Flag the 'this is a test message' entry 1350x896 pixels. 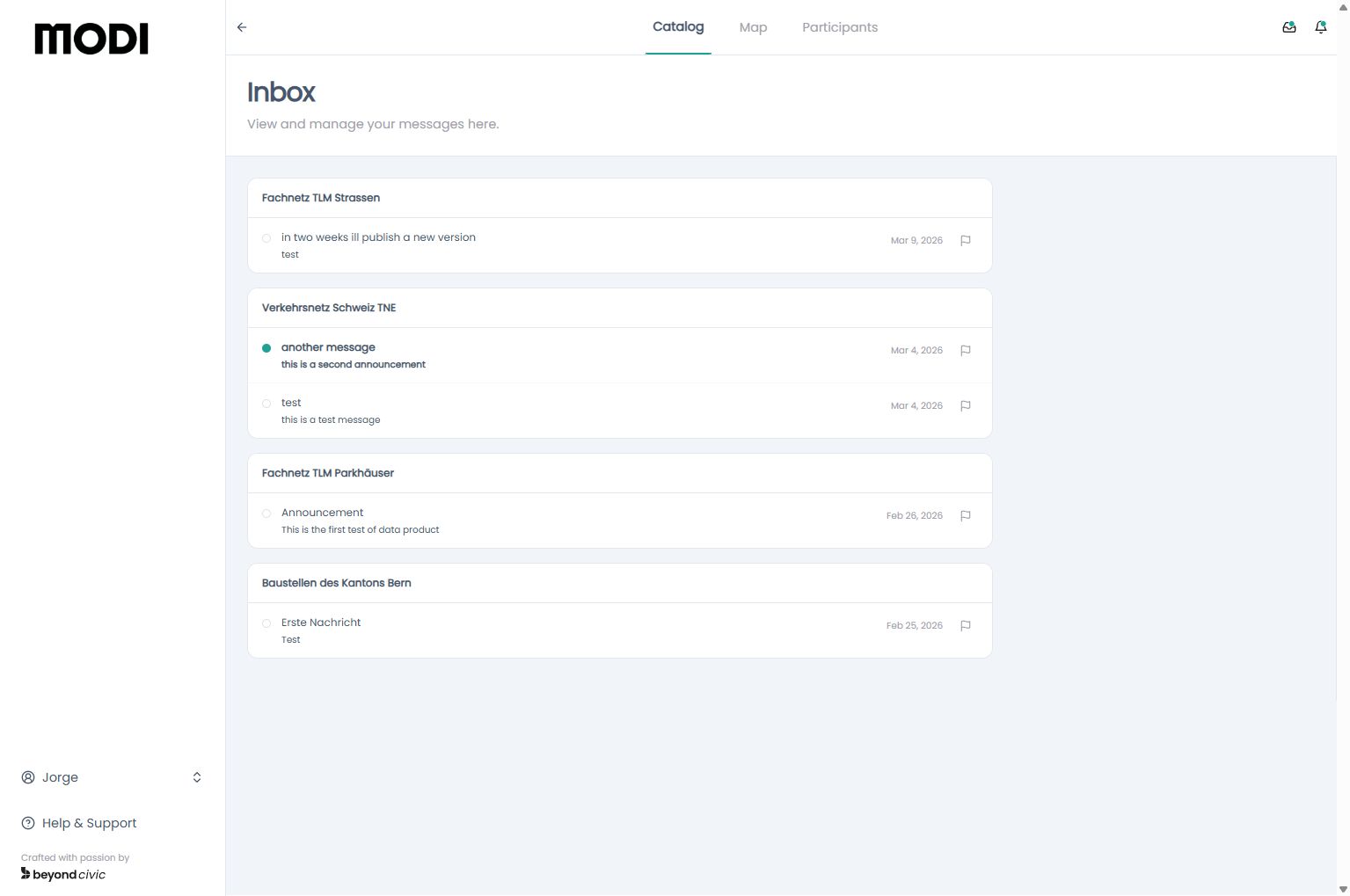click(x=966, y=405)
